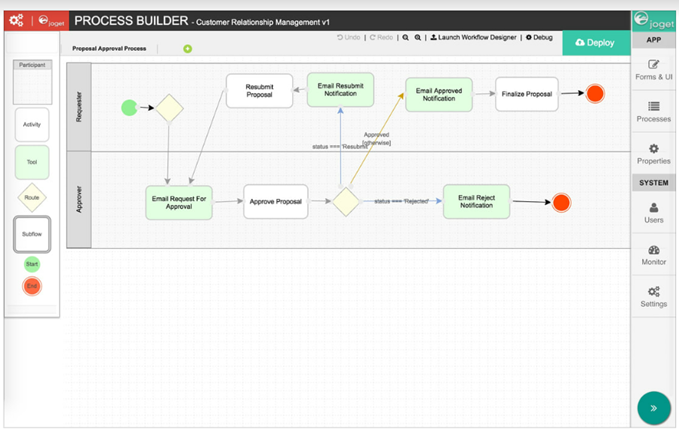Switch to the Proposal Approval Process tab
Screen dimensions: 679x444
point(109,49)
